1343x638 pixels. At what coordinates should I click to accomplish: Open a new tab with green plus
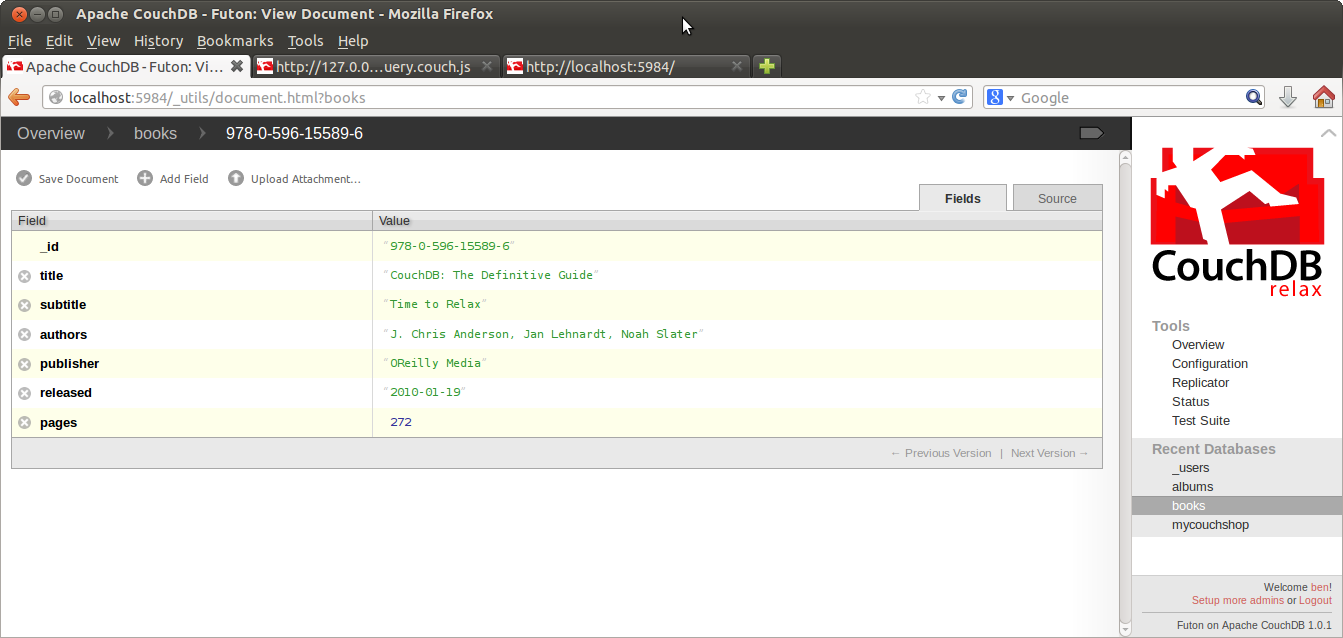click(766, 66)
